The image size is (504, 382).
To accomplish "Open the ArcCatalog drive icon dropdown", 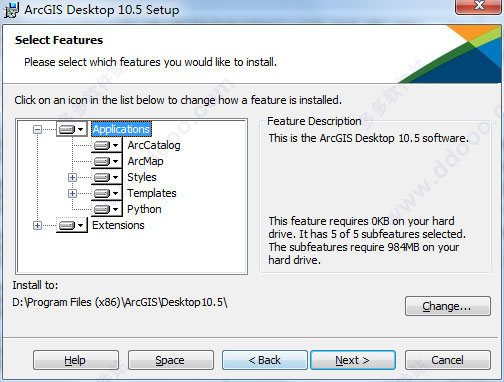I will 107,145.
